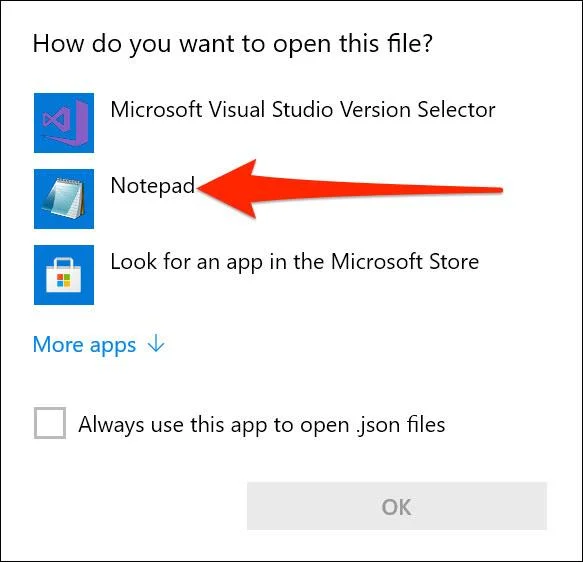
Task: Click the blue tile behind Visual Studio logo
Action: [x=64, y=123]
